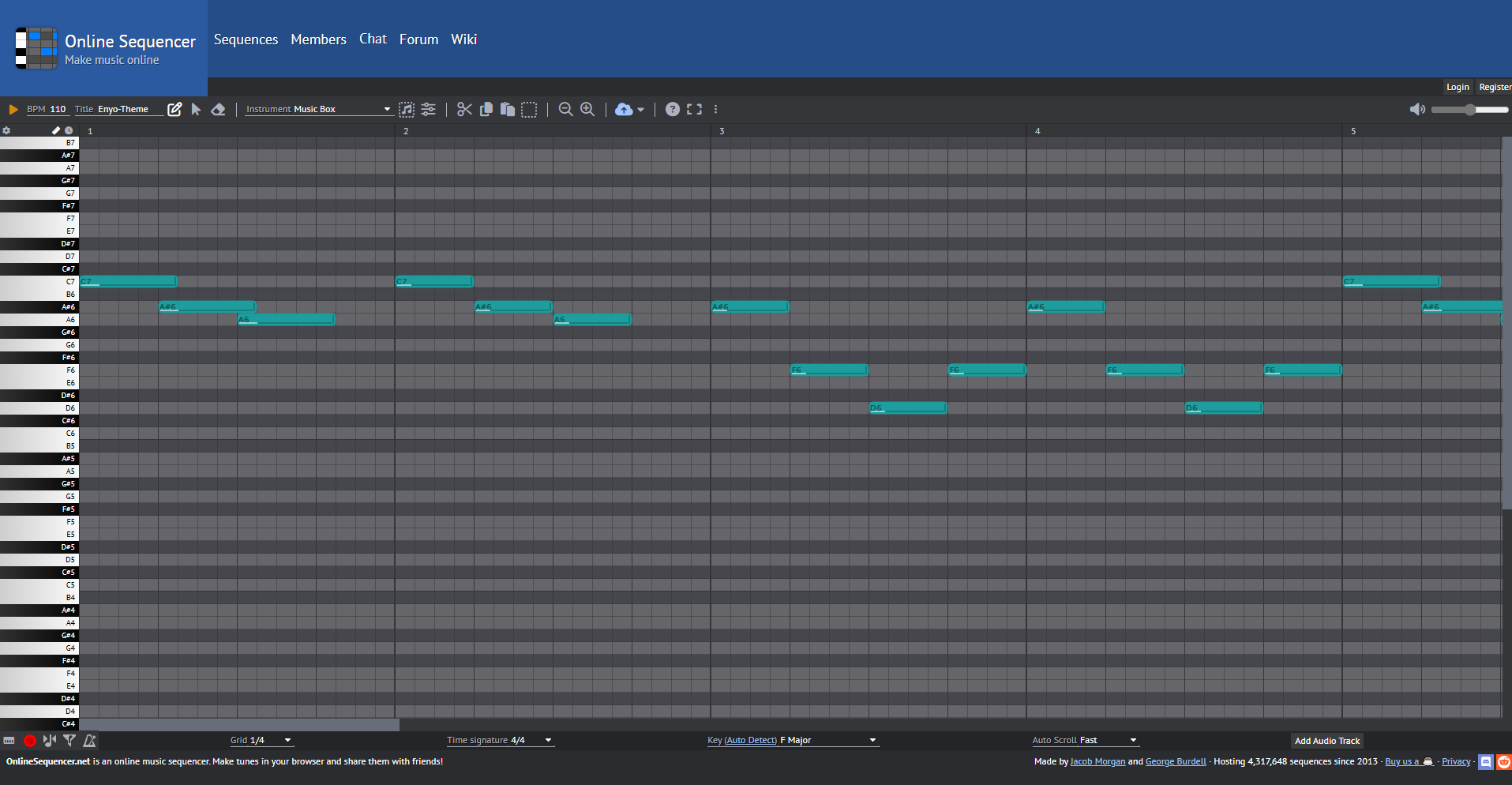Screen dimensions: 1512x785
Task: Toggle the red record button
Action: pos(30,740)
